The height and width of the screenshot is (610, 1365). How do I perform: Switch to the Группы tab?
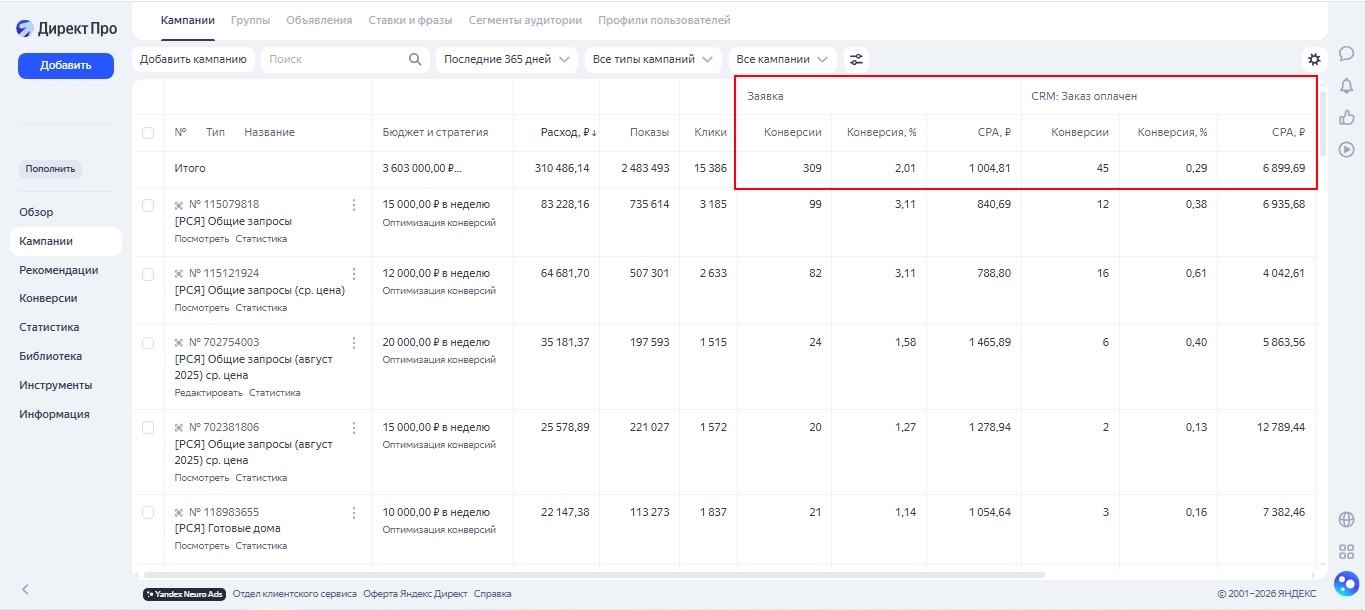pos(250,20)
